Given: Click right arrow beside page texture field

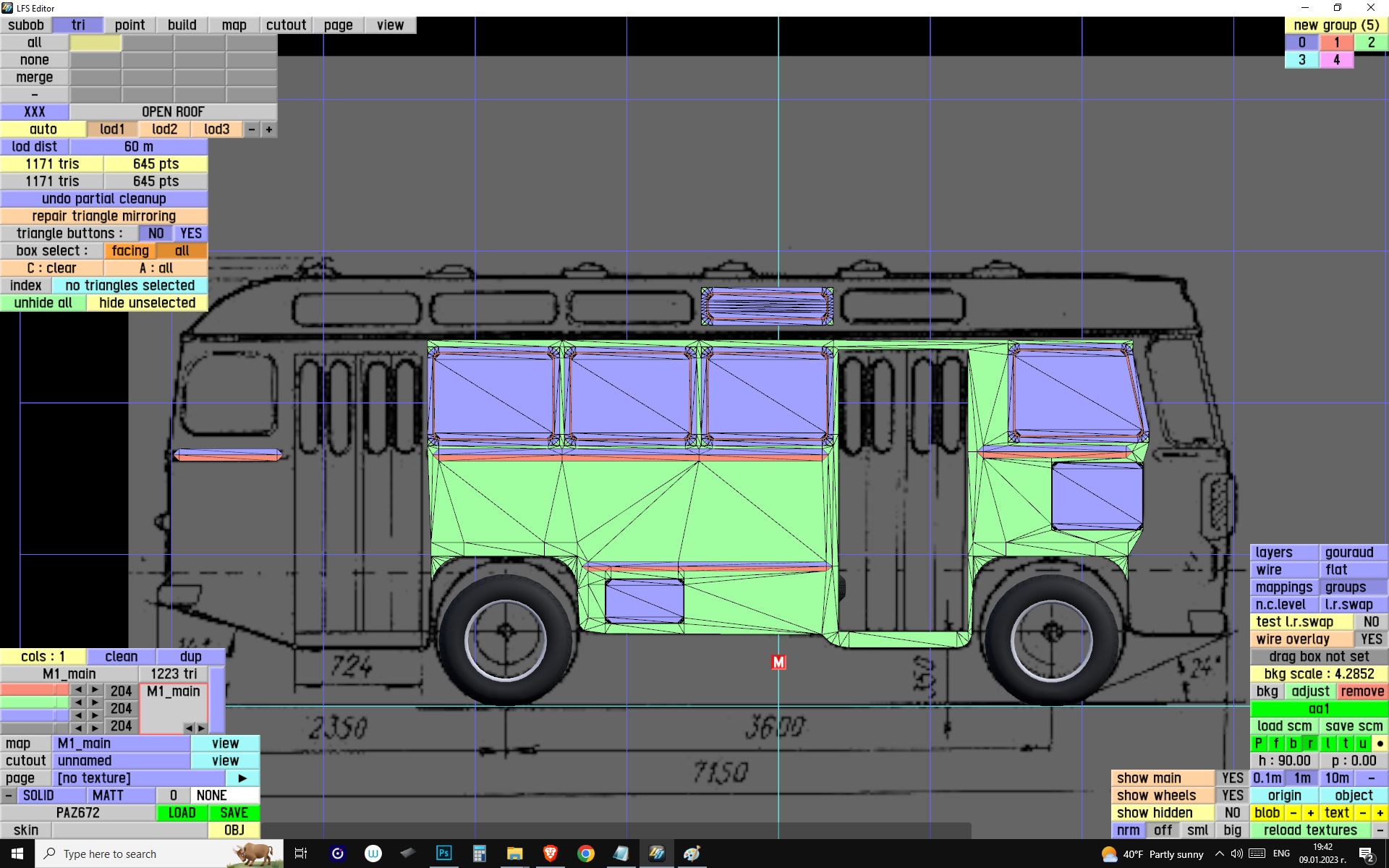Looking at the screenshot, I should pos(242,778).
